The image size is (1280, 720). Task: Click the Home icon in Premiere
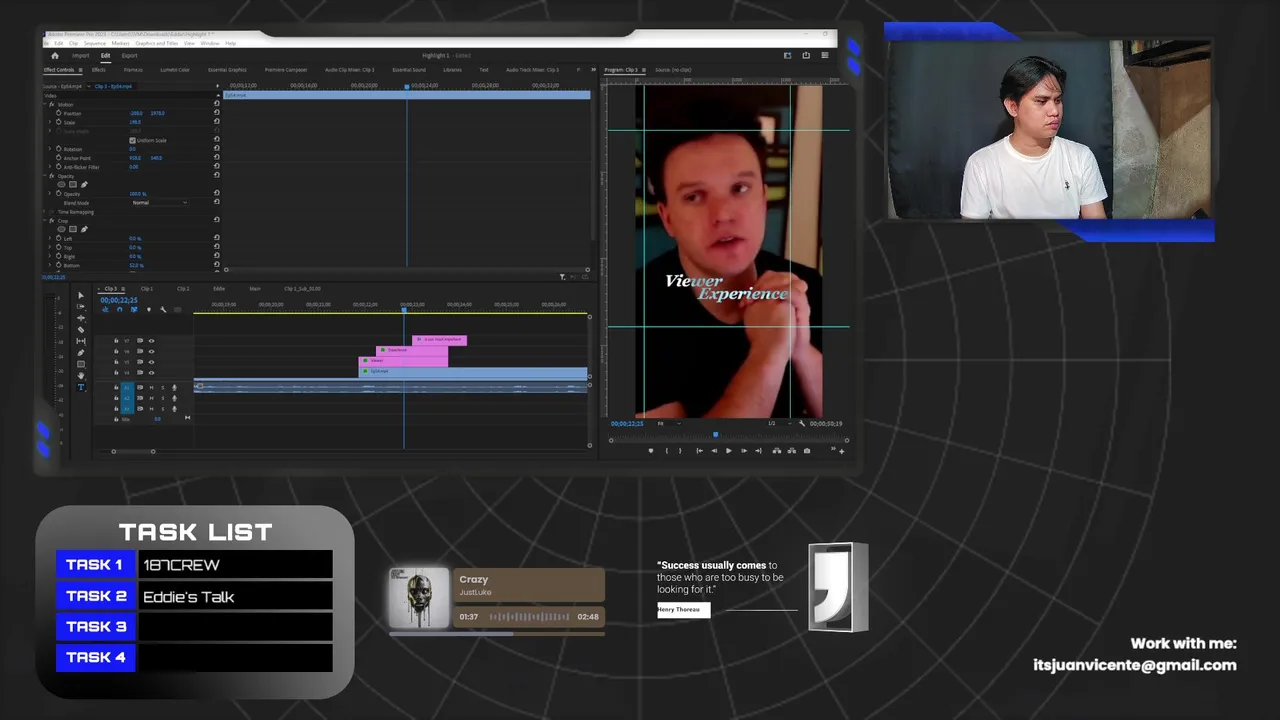tap(55, 56)
